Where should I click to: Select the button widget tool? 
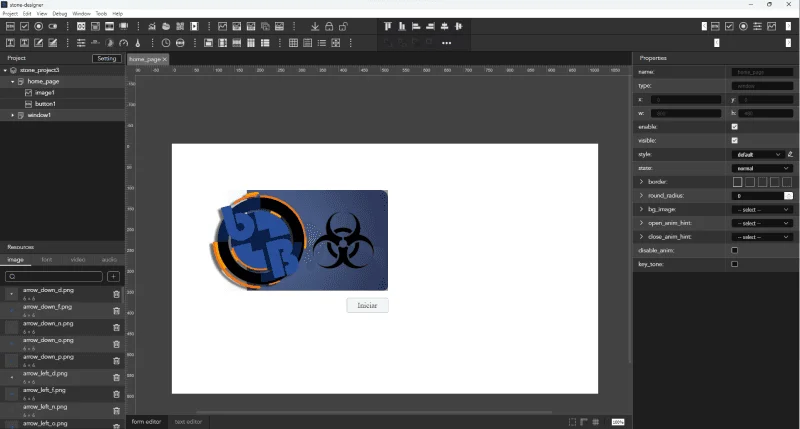[10, 27]
